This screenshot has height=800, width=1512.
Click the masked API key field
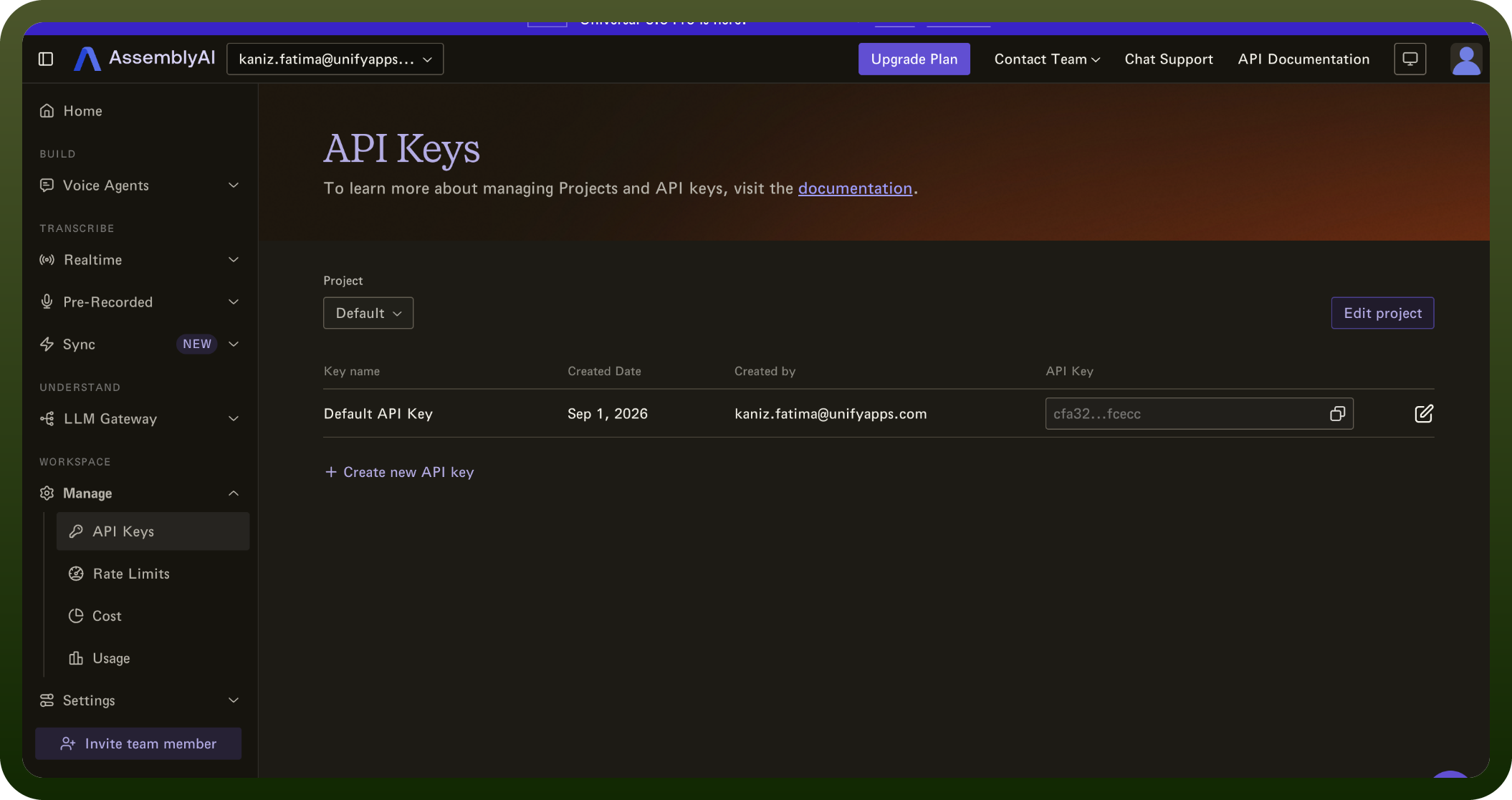pos(1199,414)
